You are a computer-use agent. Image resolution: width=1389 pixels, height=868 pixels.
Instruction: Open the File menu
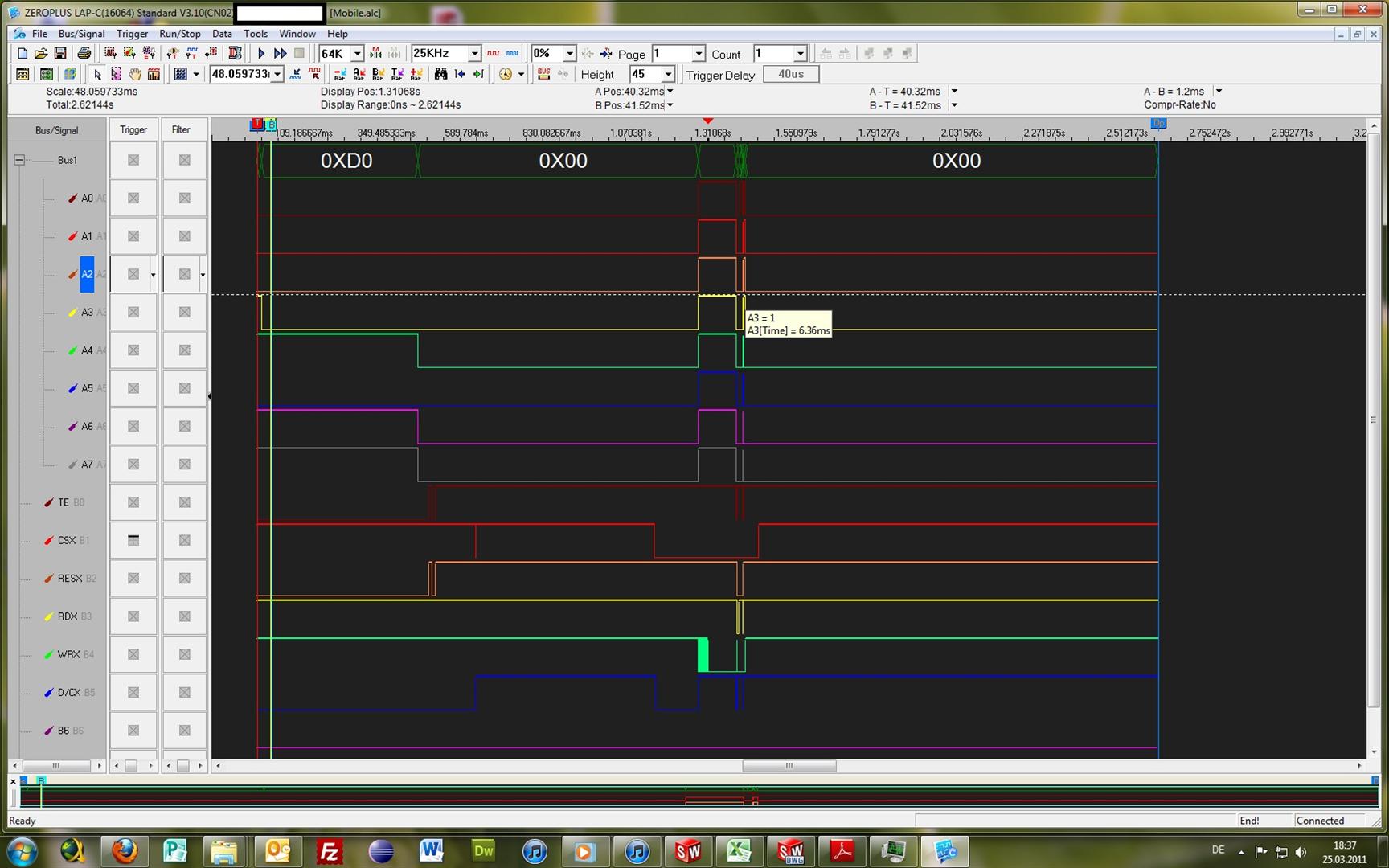click(x=39, y=34)
